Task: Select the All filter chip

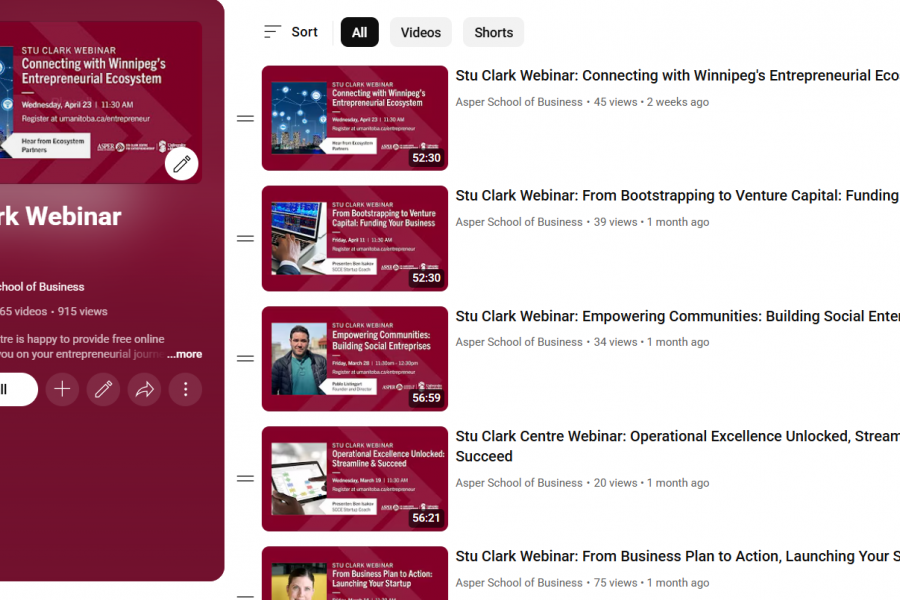Action: [x=359, y=32]
